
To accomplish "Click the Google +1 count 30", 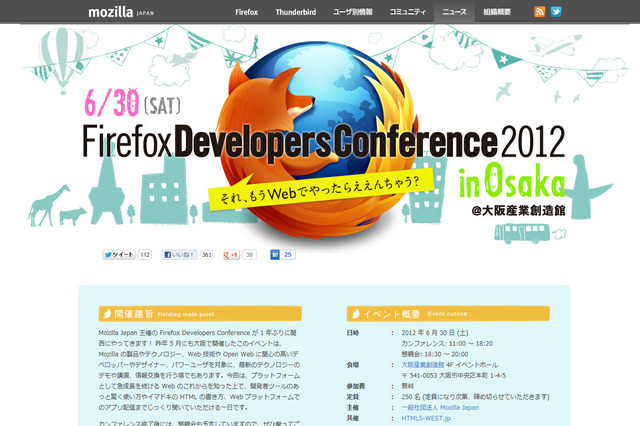I will pyautogui.click(x=249, y=255).
